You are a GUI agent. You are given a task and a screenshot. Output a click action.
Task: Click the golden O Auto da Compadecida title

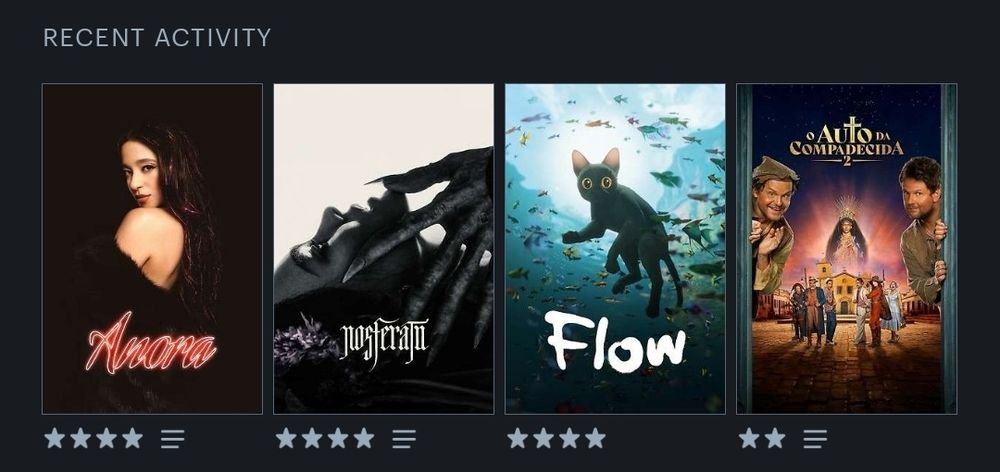(x=847, y=142)
